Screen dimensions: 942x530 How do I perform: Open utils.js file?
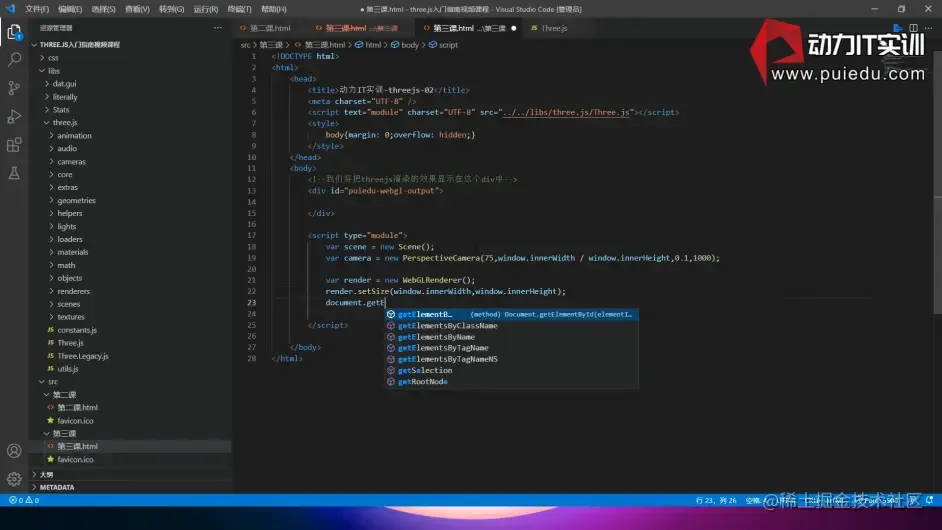(67, 369)
